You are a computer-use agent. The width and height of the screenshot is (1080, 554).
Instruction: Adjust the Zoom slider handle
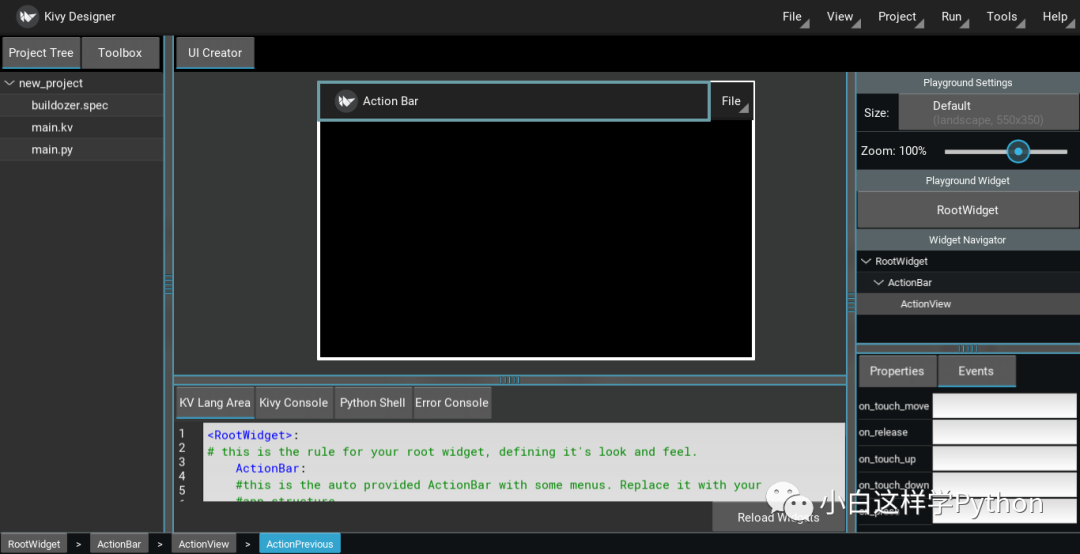point(1018,152)
